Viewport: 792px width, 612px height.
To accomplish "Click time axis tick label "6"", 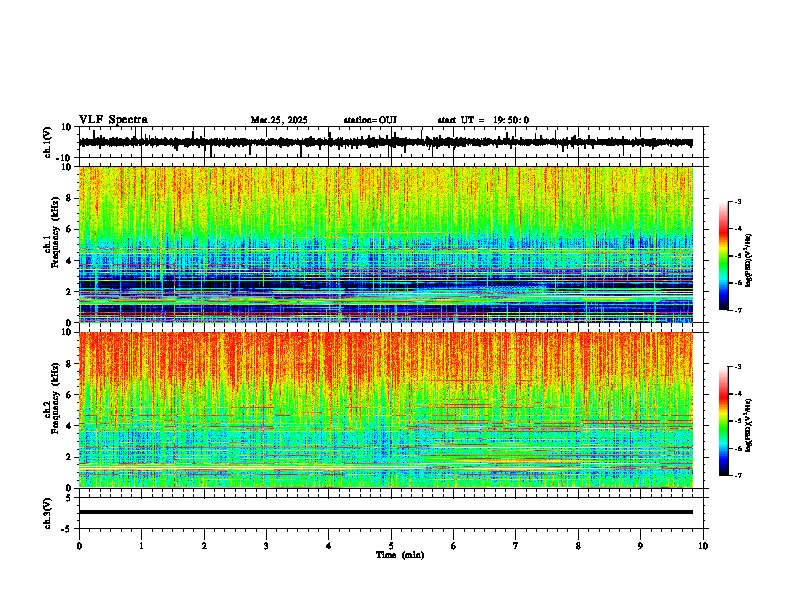I will (x=454, y=545).
